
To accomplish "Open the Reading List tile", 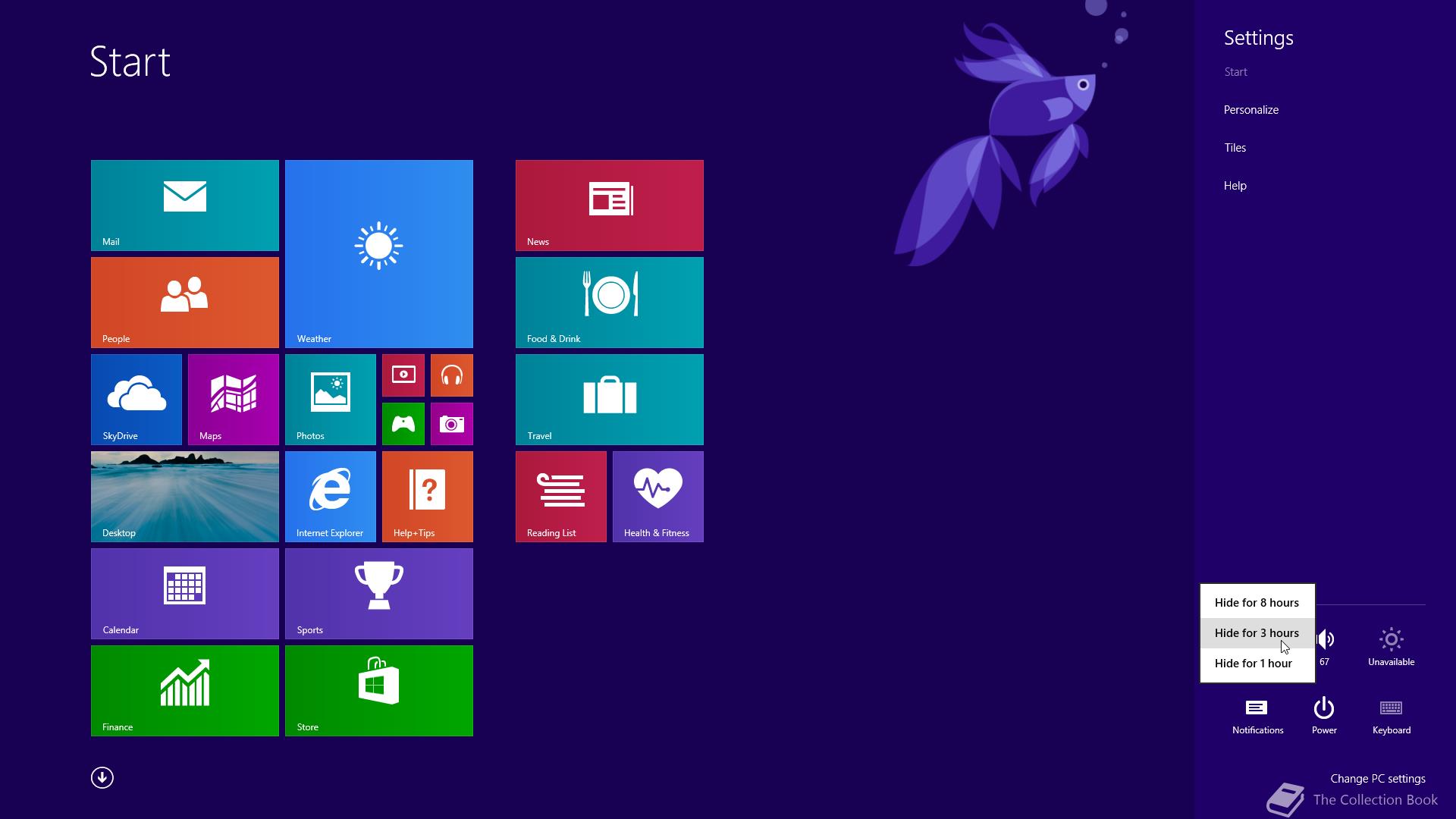I will click(561, 497).
